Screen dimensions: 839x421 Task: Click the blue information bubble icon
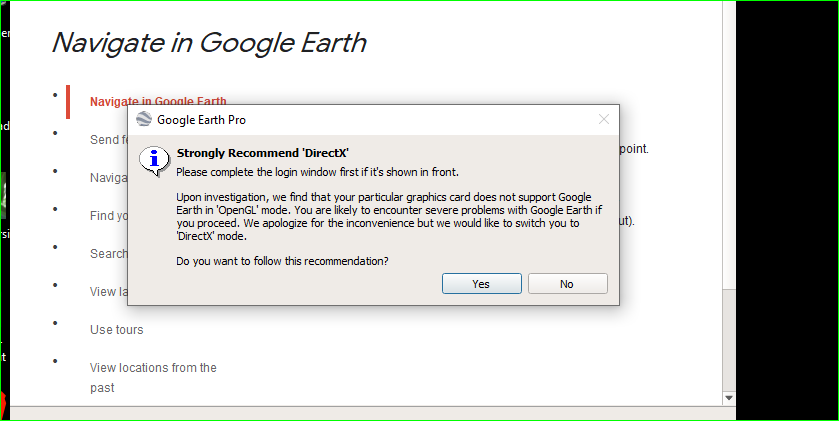(154, 160)
